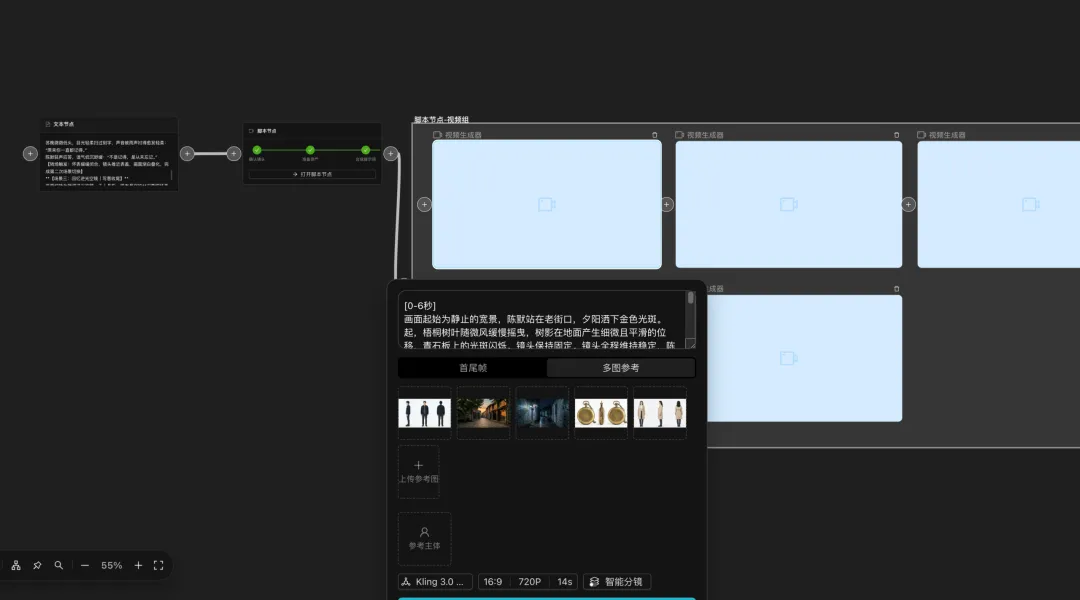Zoom out with the minus icon
This screenshot has height=600, width=1080.
(85, 565)
